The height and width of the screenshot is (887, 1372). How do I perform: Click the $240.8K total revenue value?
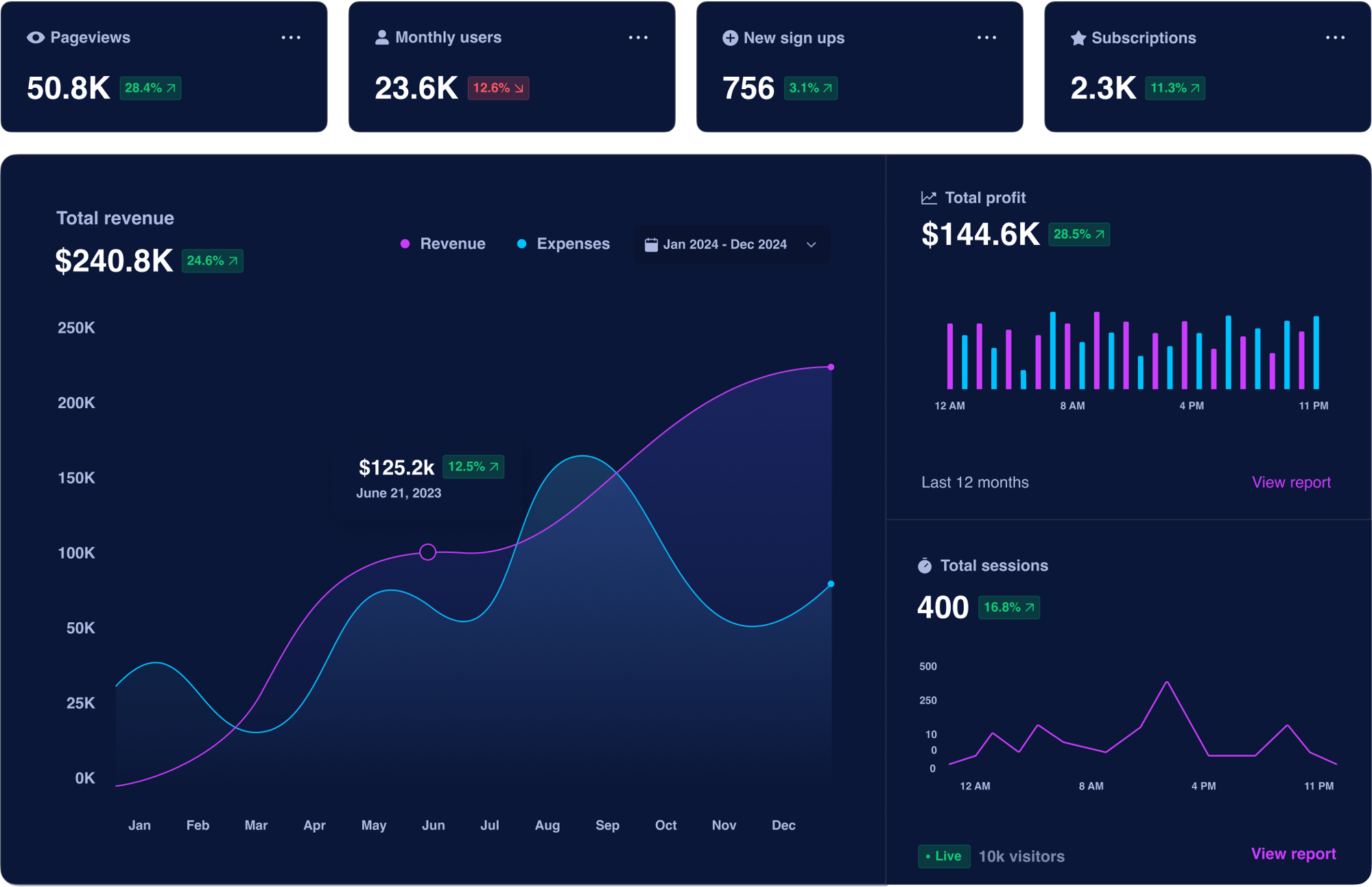pos(114,261)
